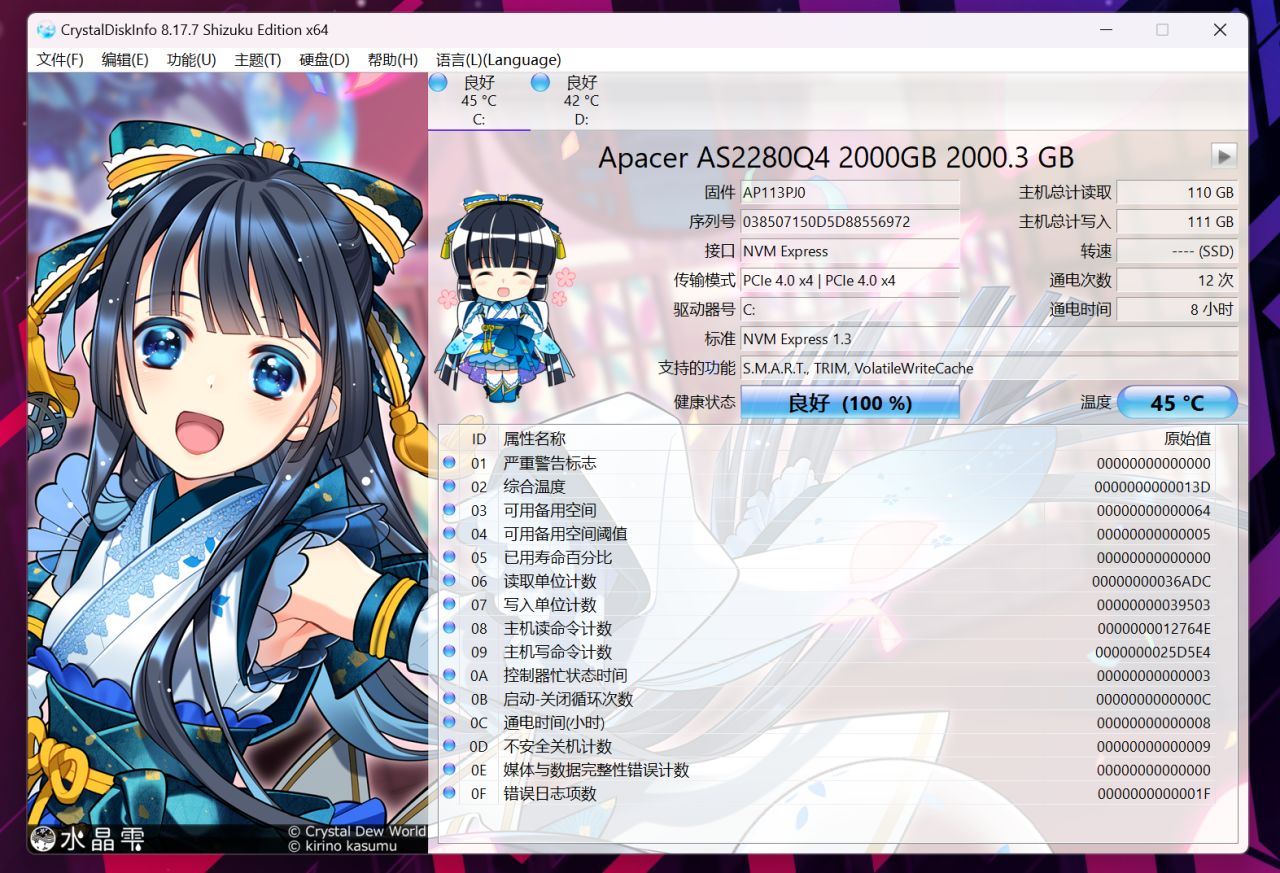This screenshot has width=1280, height=873.
Task: Click the 111 GB host writes value
Action: [1177, 221]
